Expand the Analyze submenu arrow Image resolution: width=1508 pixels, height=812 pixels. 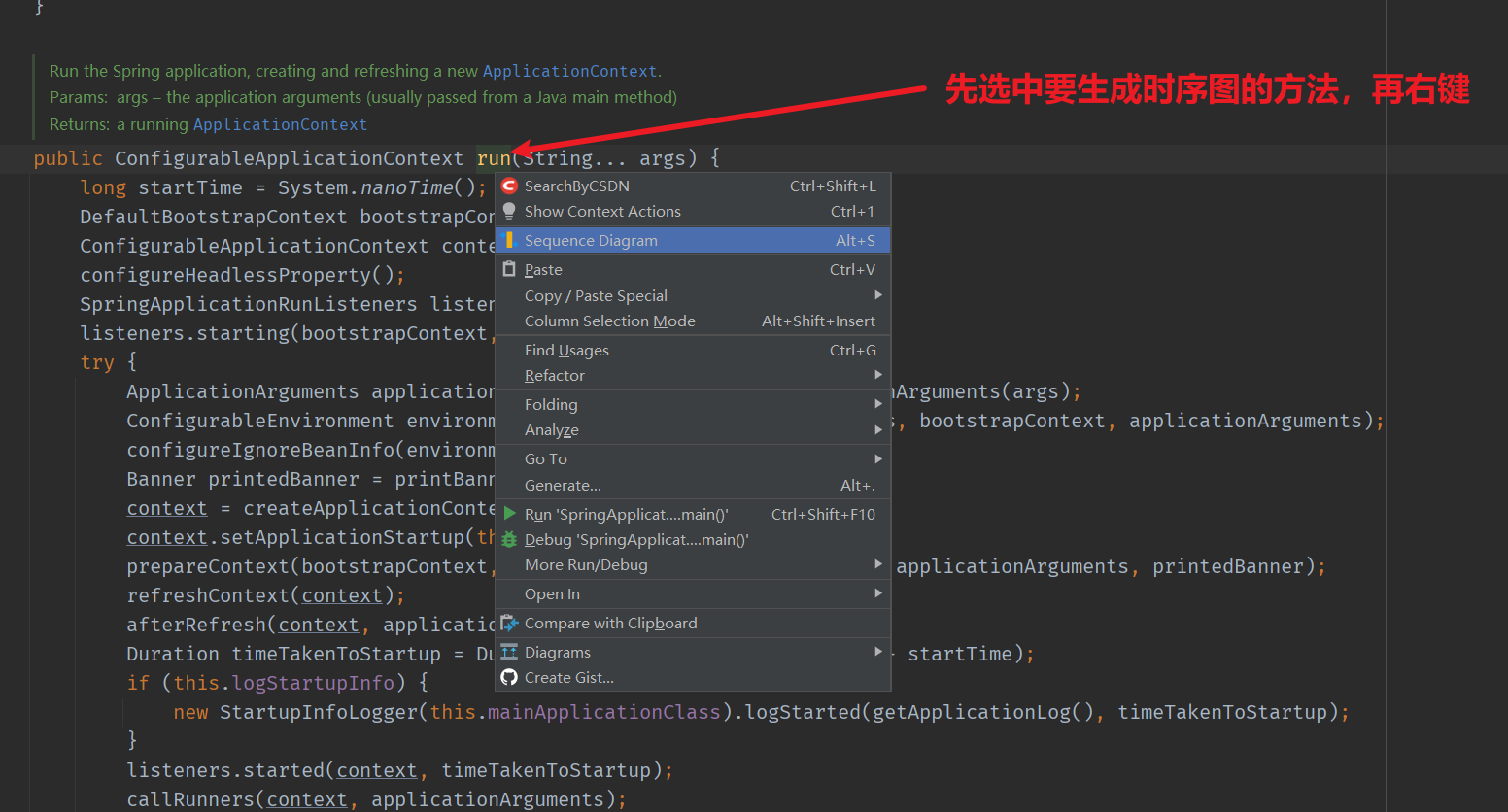(878, 428)
